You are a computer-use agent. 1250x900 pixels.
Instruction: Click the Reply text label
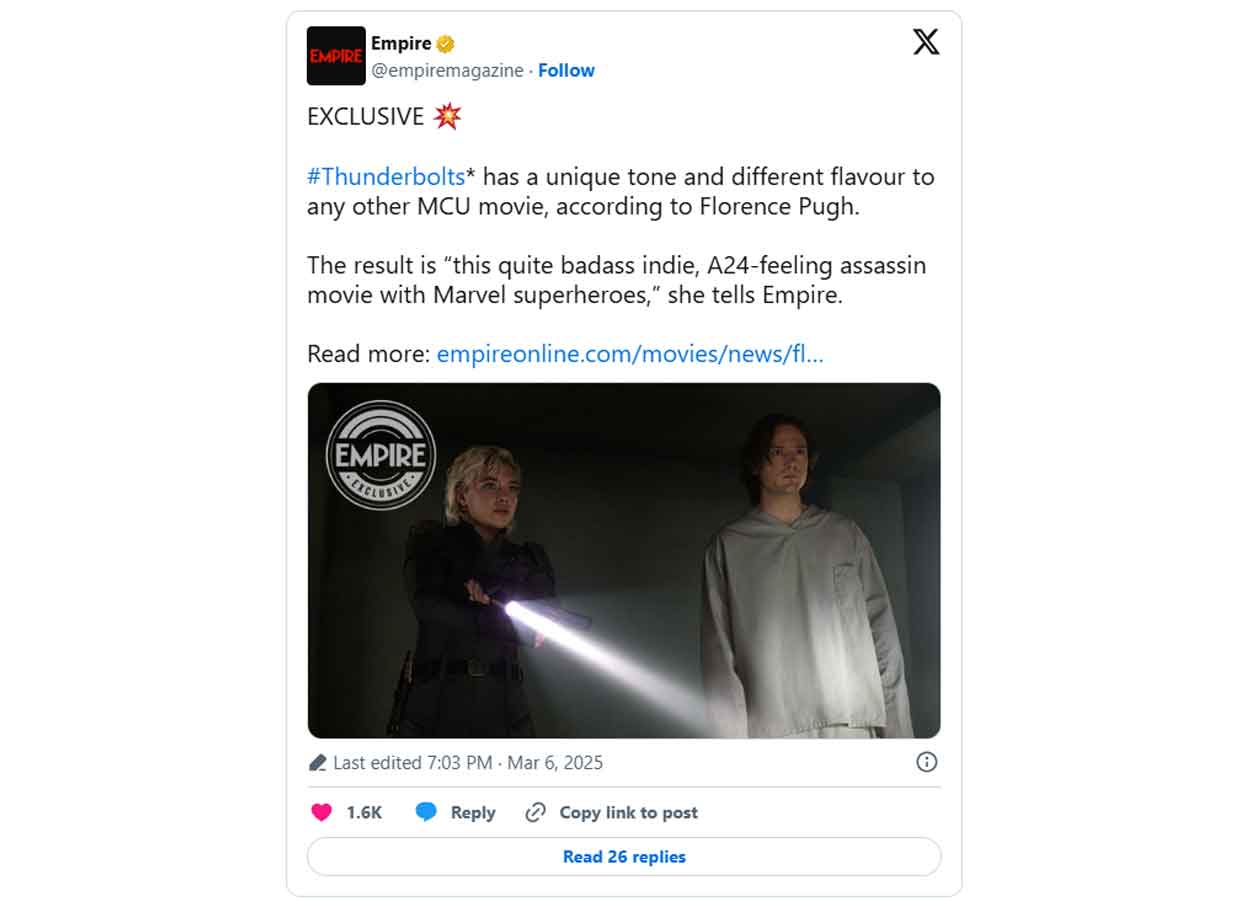pos(473,813)
